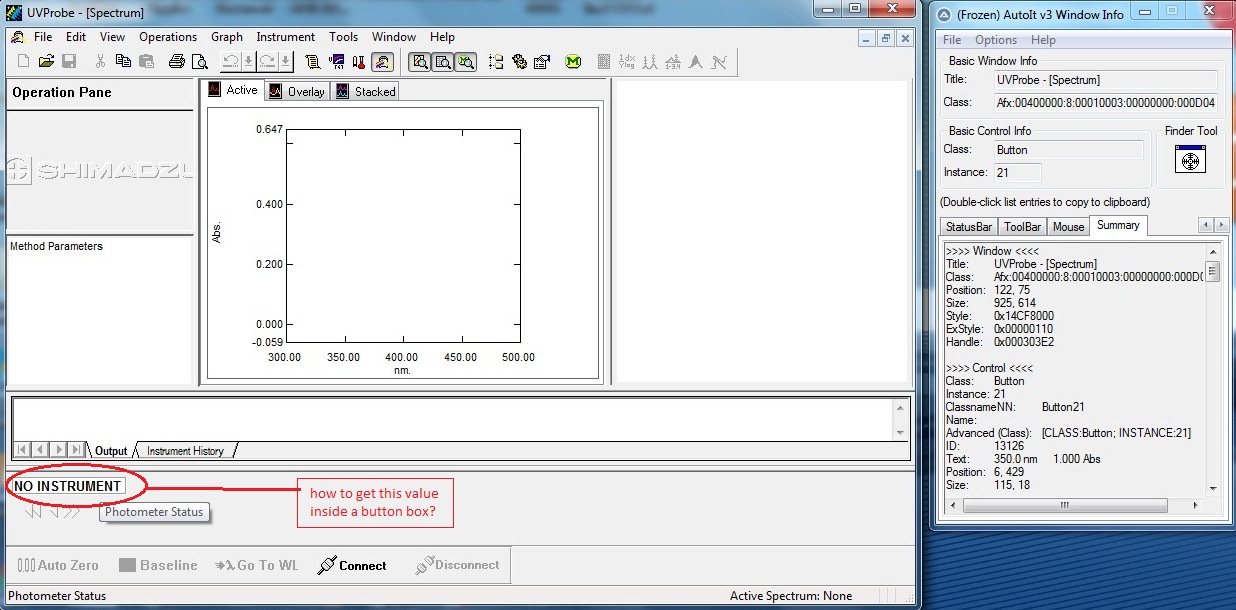Screen dimensions: 1236x610
Task: Click the Copy icon in toolbar
Action: click(x=123, y=62)
